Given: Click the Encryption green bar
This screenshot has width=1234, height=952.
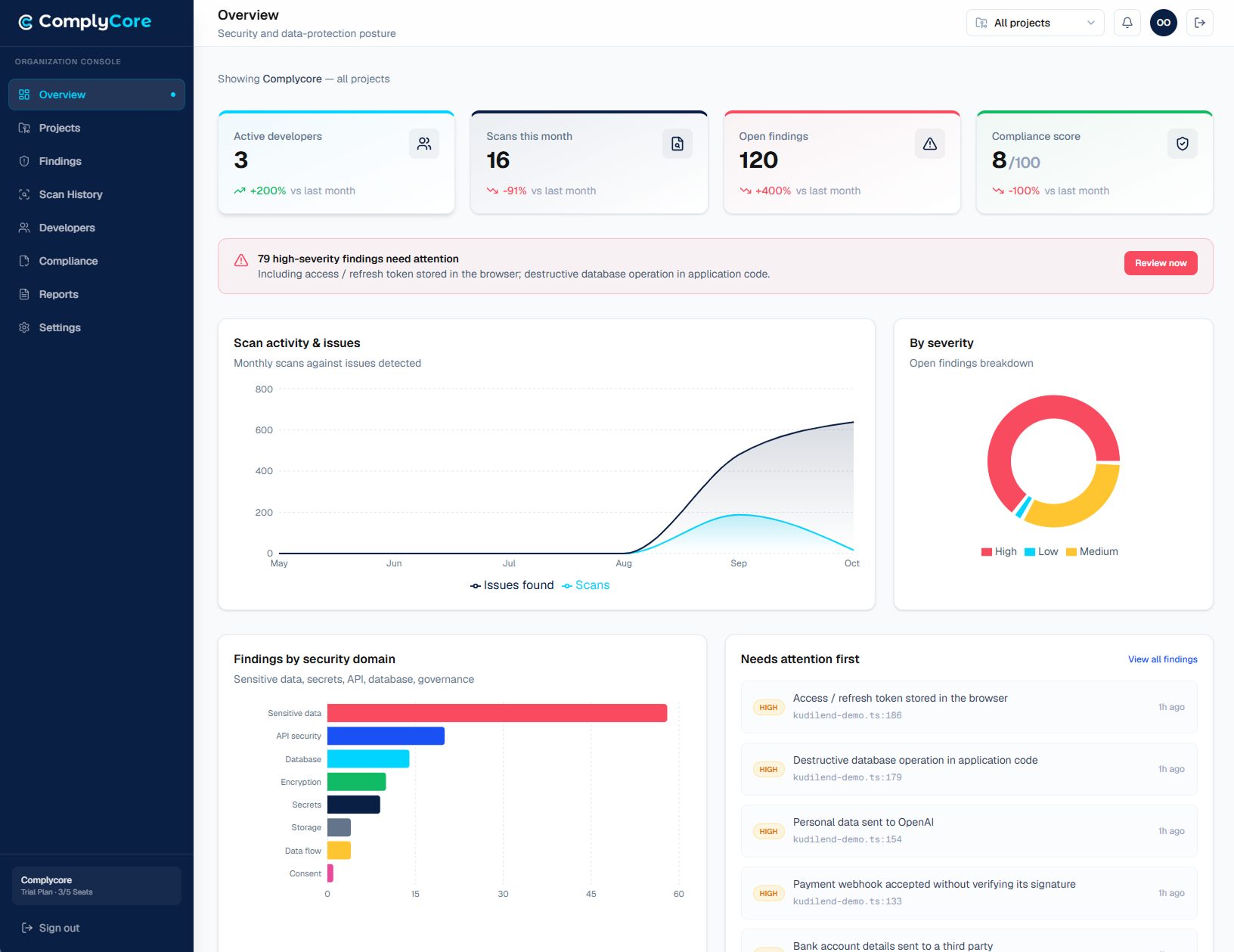Looking at the screenshot, I should (356, 782).
